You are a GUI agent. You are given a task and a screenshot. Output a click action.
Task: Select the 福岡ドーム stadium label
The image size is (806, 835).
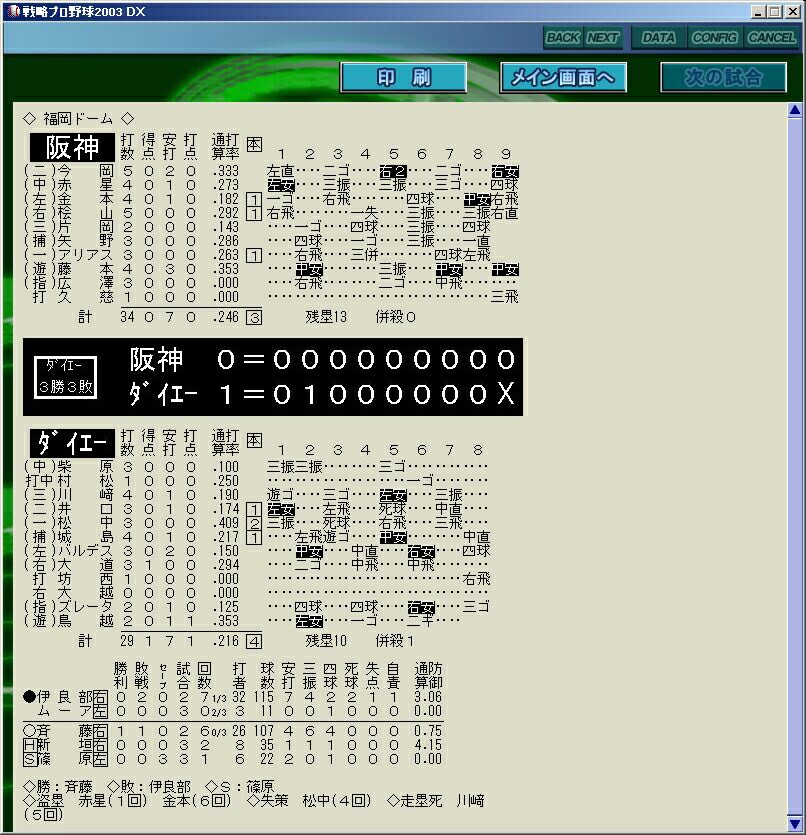pyautogui.click(x=78, y=118)
